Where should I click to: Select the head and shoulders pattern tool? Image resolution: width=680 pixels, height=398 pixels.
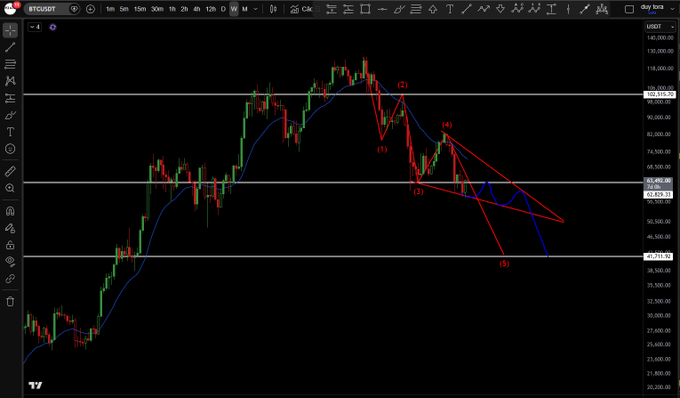click(602, 9)
